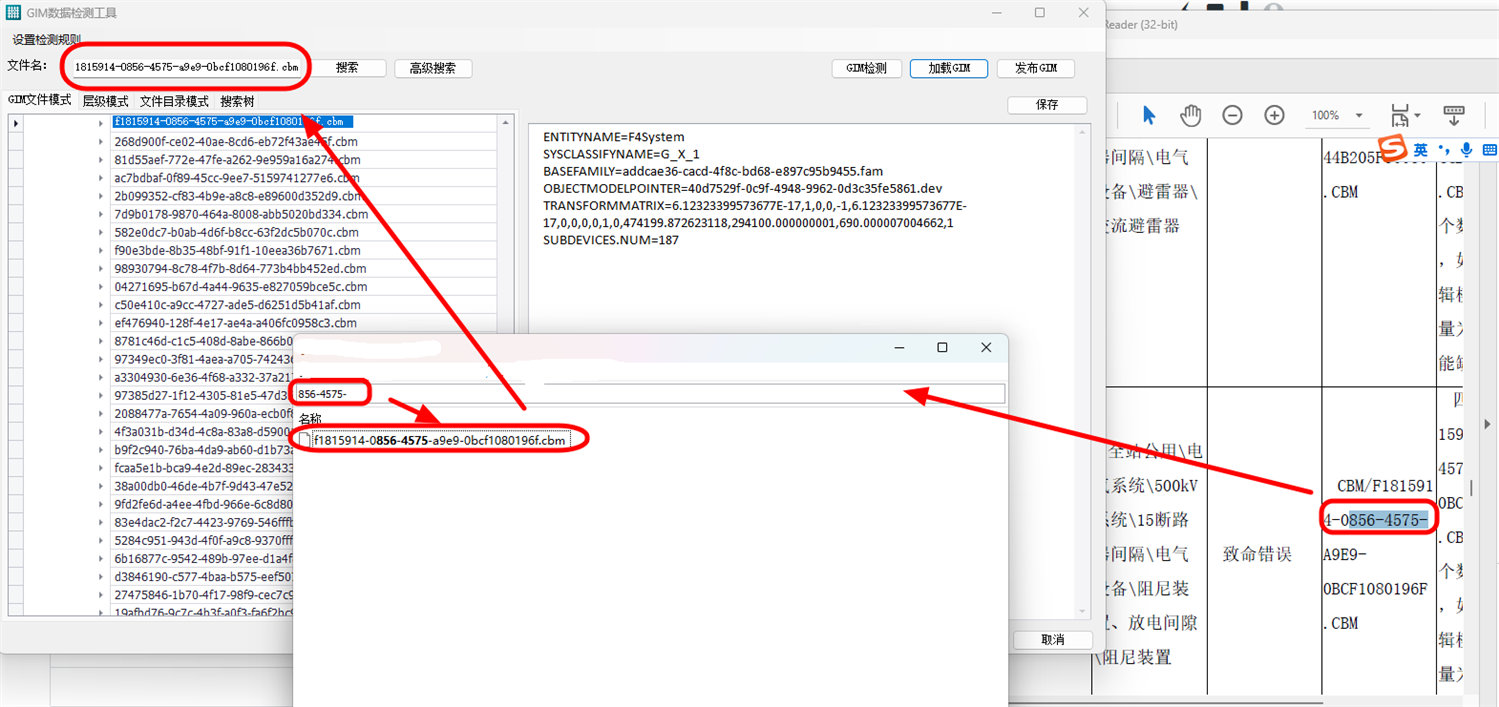Switch to the 层级模式 tab
The image size is (1499, 707).
pyautogui.click(x=105, y=101)
